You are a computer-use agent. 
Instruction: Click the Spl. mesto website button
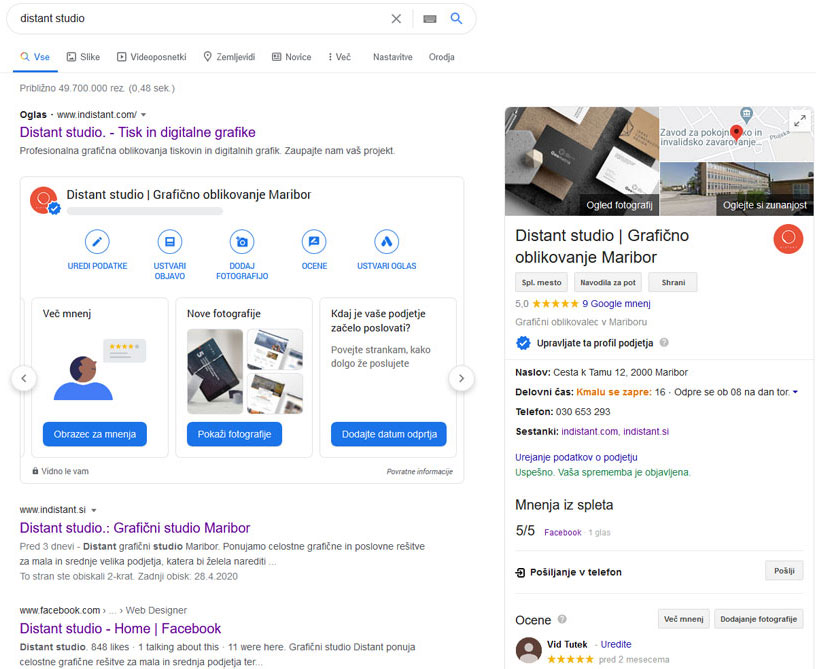pyautogui.click(x=541, y=282)
